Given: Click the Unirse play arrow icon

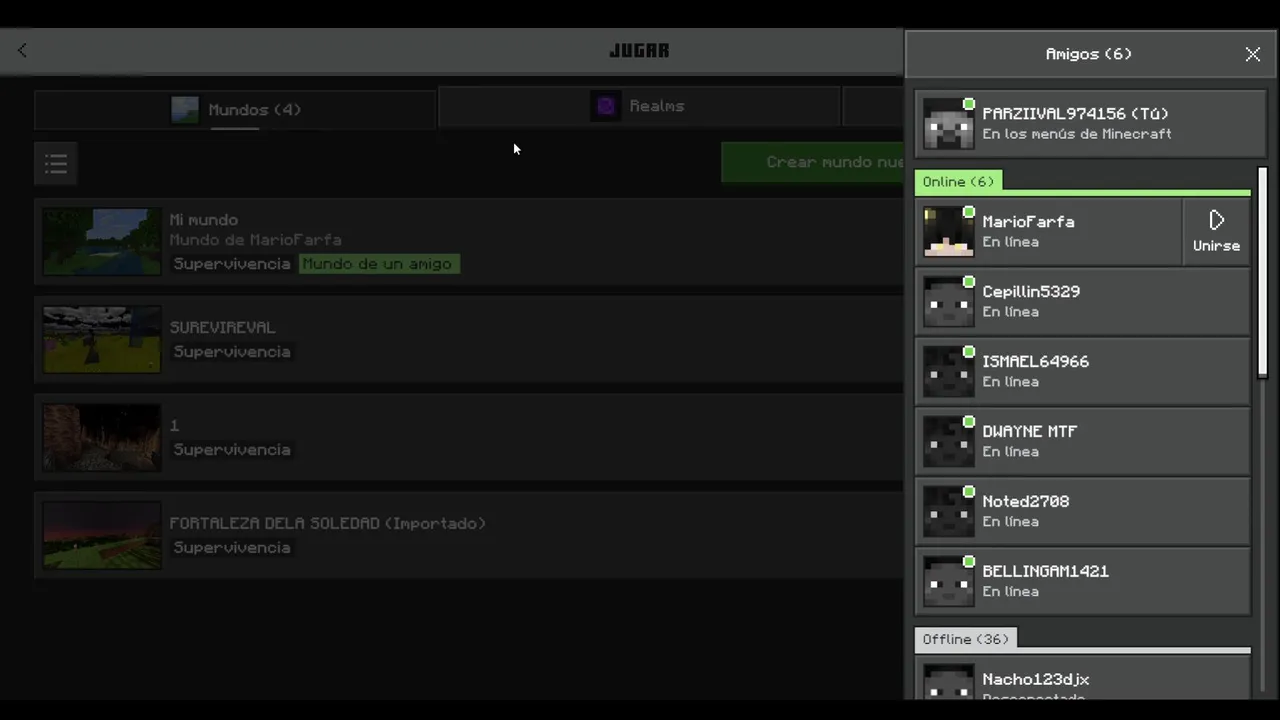Looking at the screenshot, I should [1216, 220].
